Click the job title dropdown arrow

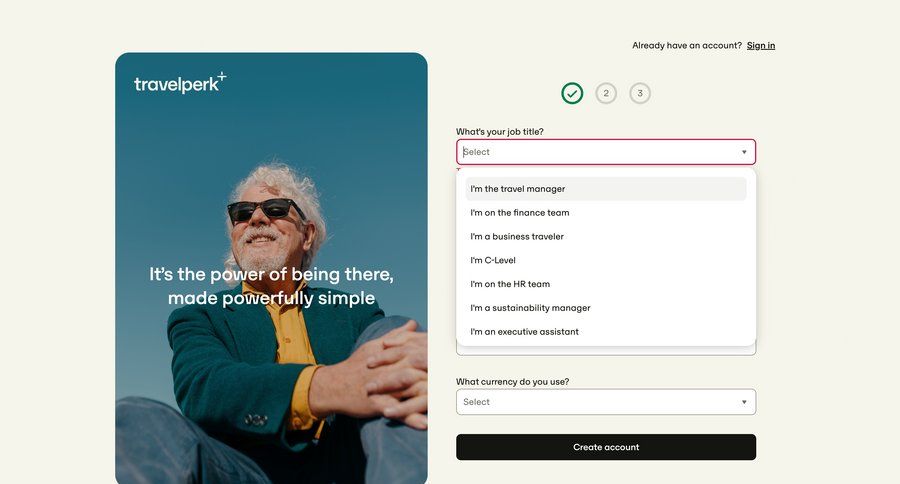[744, 152]
